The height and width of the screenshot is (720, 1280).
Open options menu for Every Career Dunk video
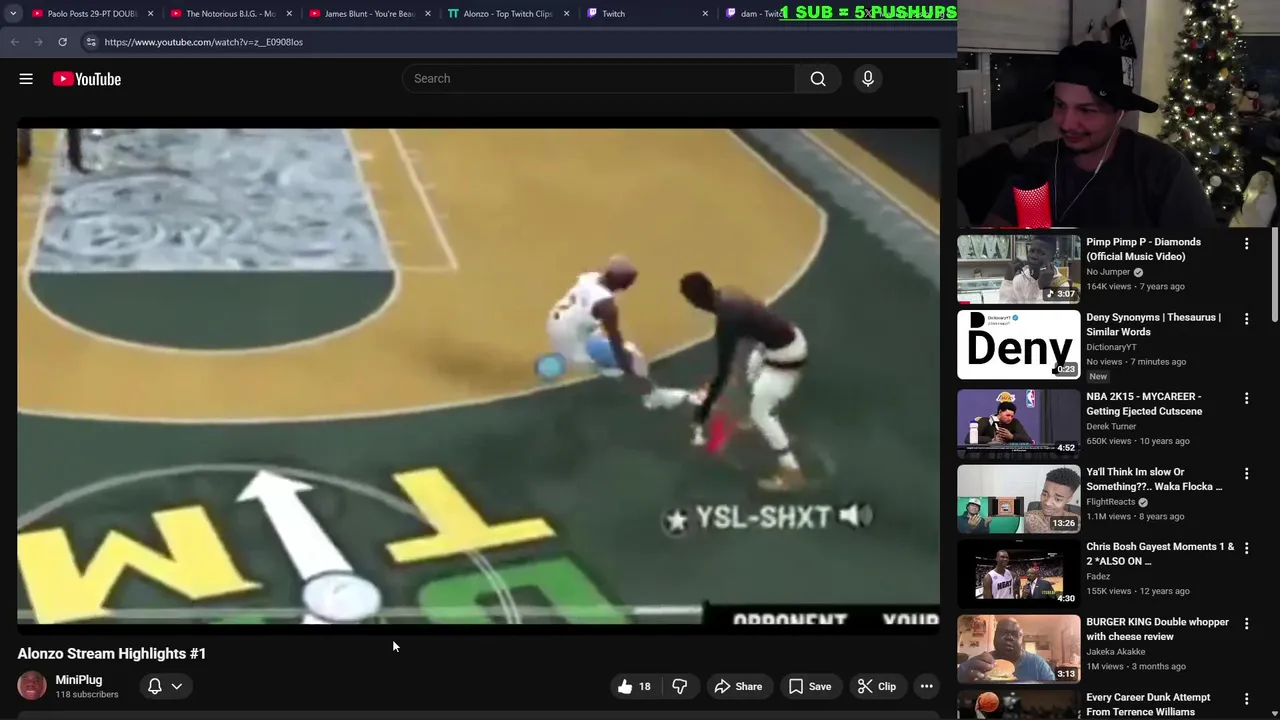[1246, 699]
